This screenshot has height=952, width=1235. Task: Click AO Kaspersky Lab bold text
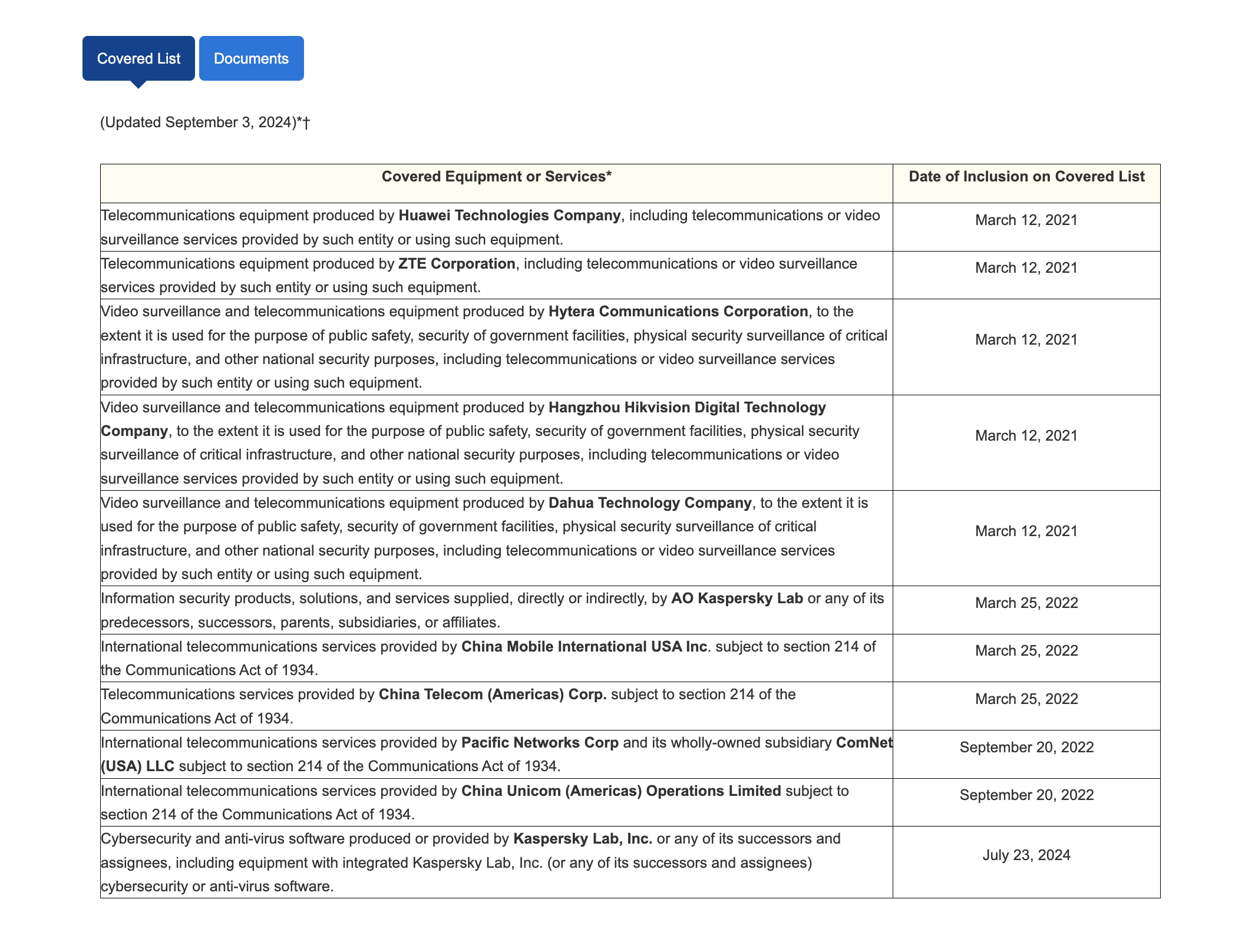pos(737,599)
